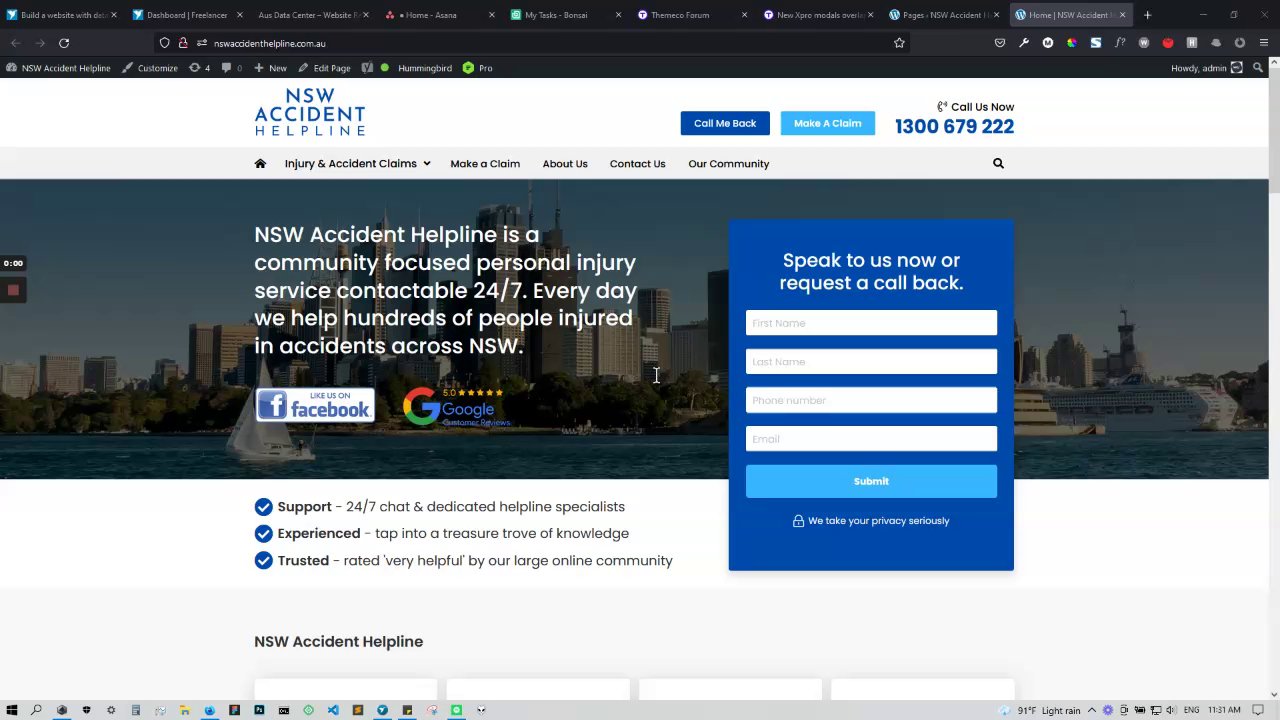
Task: Click the Call Me Back button
Action: [x=725, y=123]
